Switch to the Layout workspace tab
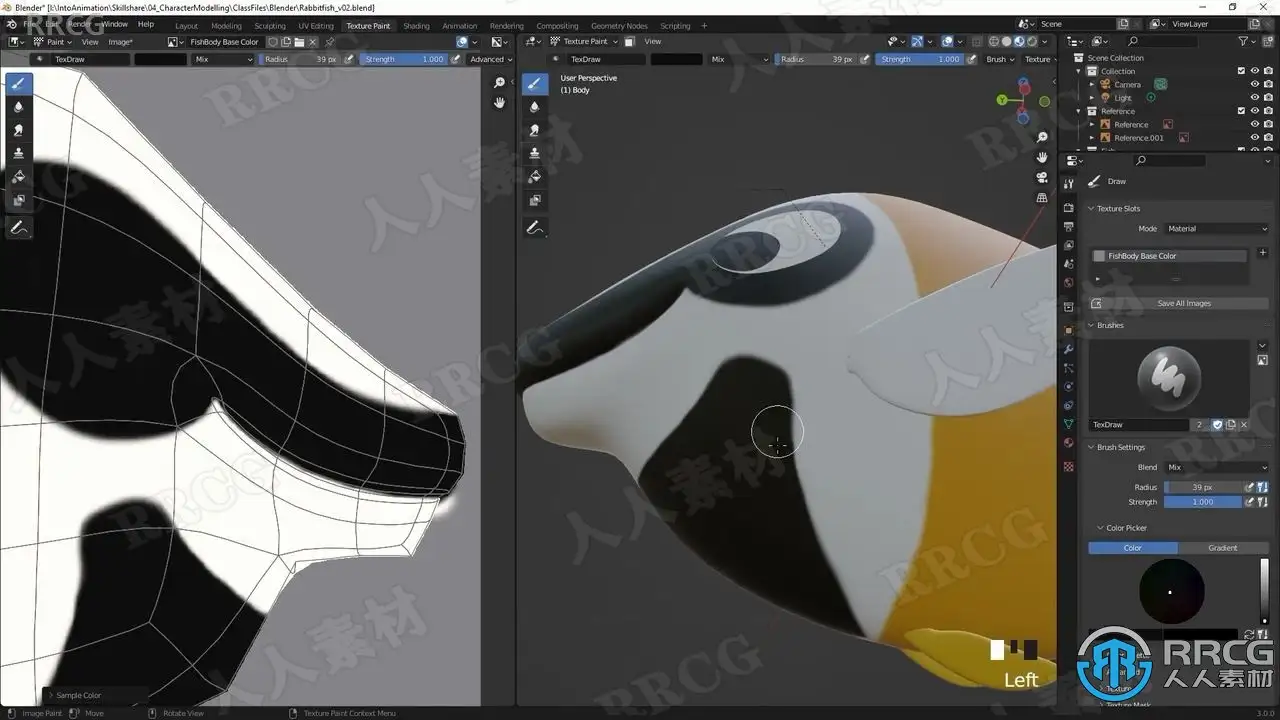 click(186, 26)
